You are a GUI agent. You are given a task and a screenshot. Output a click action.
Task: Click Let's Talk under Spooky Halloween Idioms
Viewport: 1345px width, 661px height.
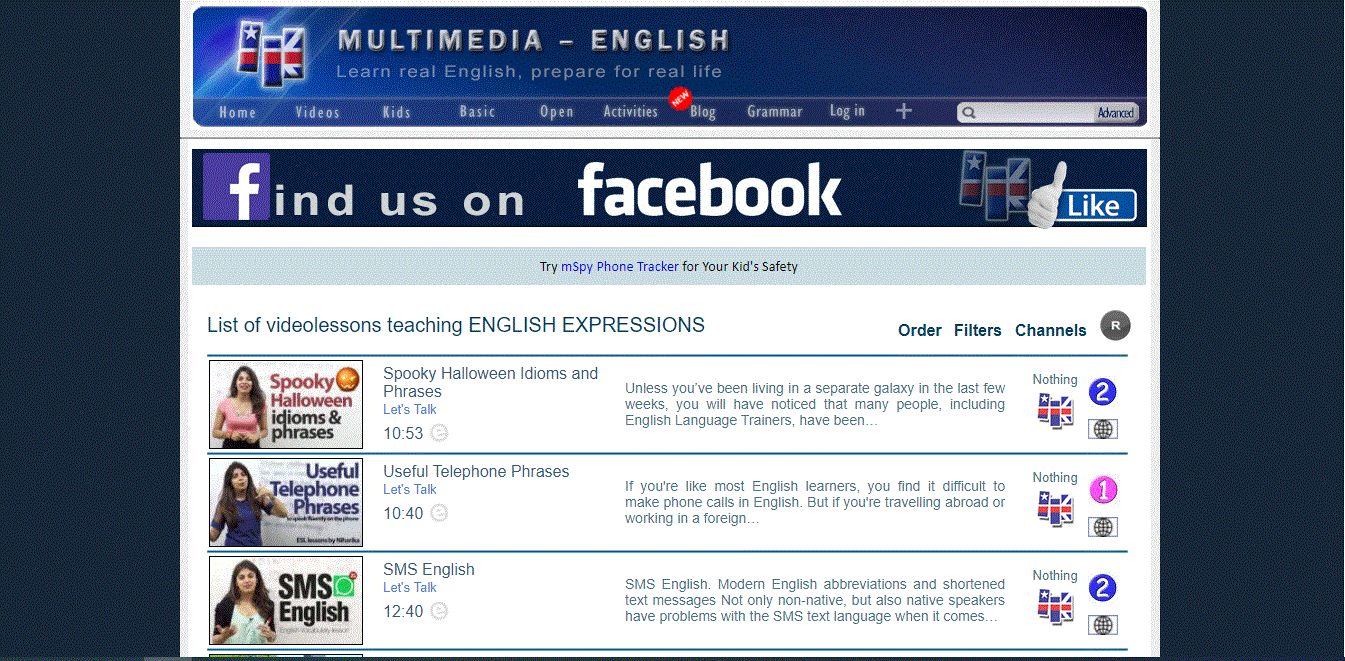[410, 409]
